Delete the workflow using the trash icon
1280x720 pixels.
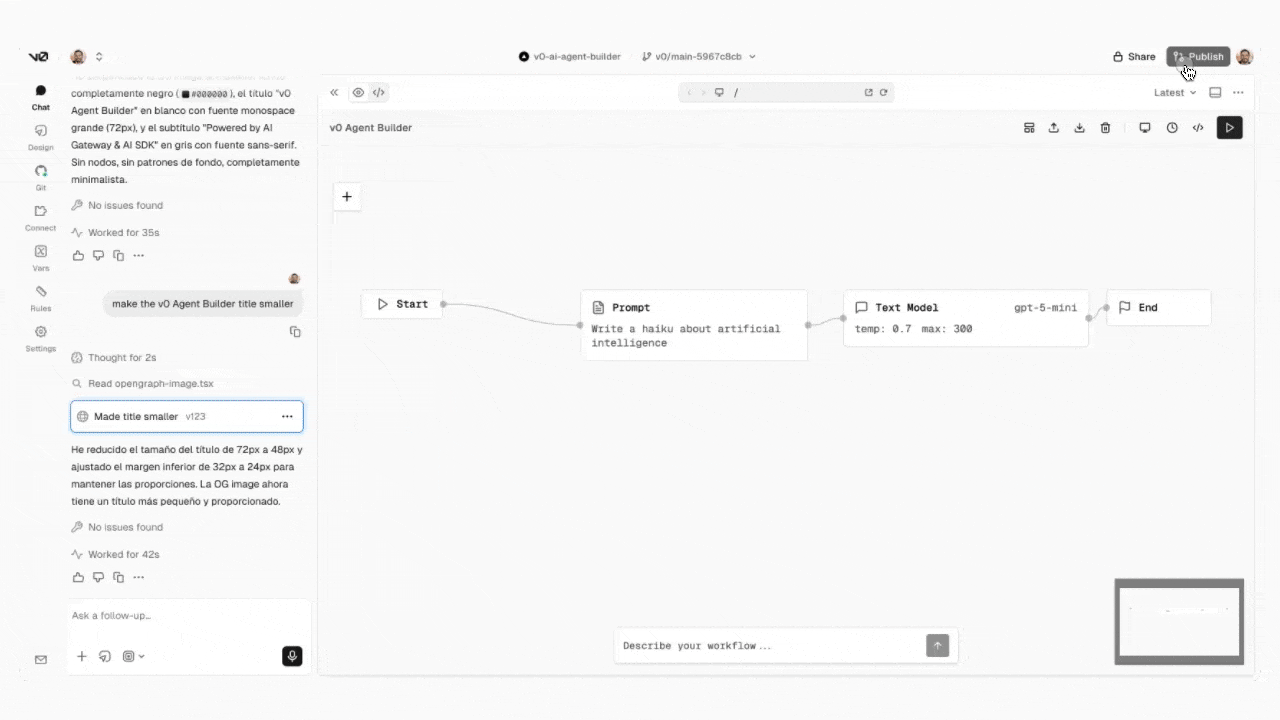1105,127
